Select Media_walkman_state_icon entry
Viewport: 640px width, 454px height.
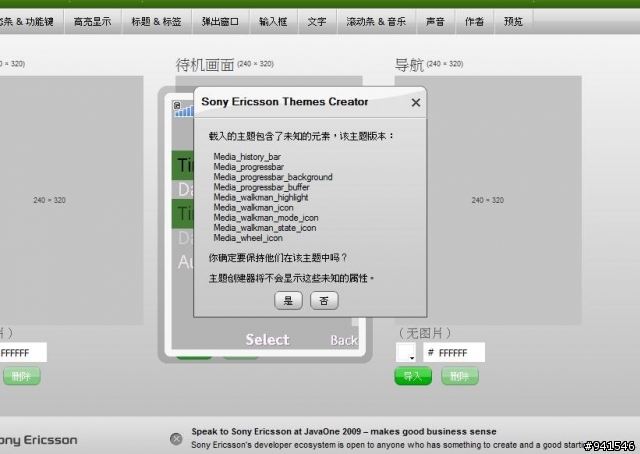pos(265,228)
